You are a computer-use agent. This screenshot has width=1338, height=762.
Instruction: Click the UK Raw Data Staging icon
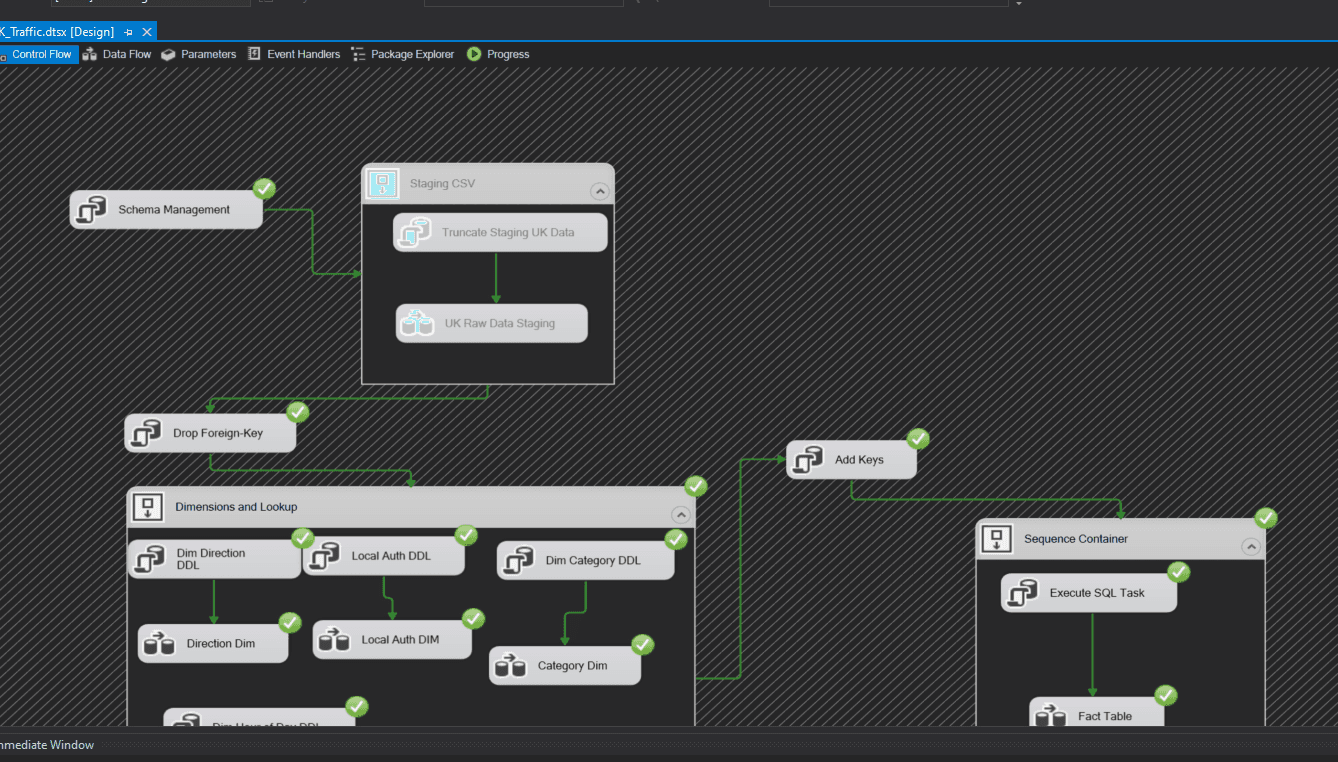coord(417,323)
